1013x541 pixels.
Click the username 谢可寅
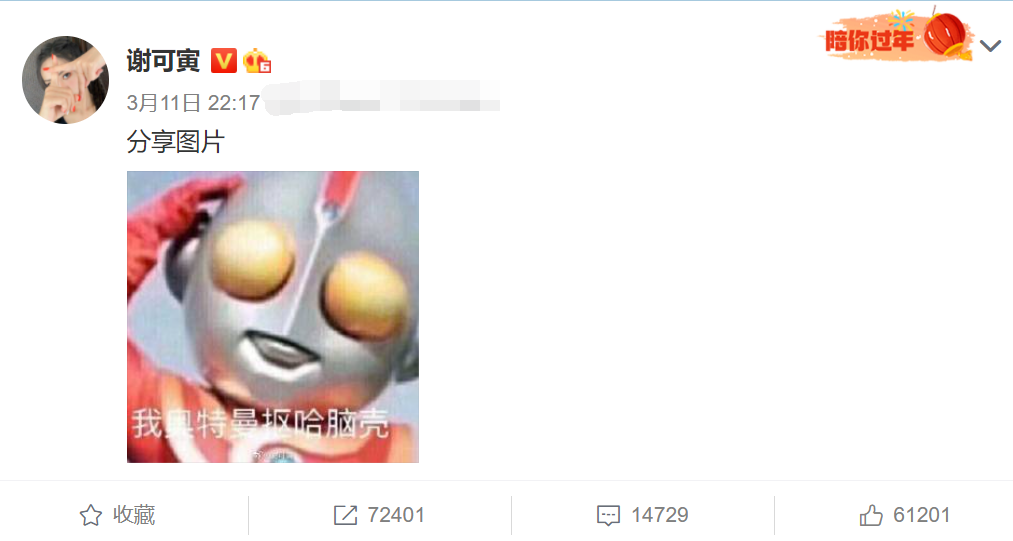163,61
